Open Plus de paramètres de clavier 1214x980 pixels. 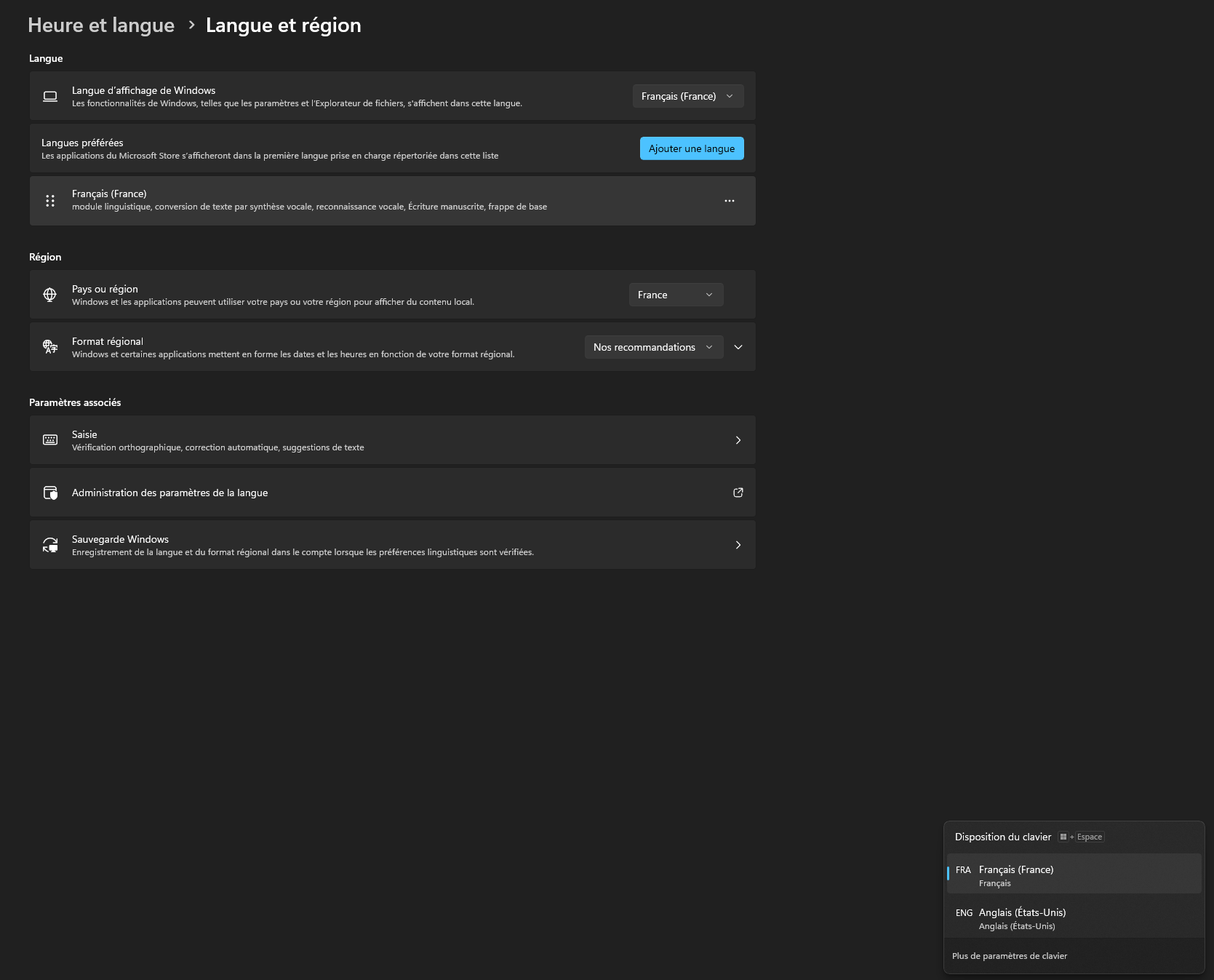1009,956
